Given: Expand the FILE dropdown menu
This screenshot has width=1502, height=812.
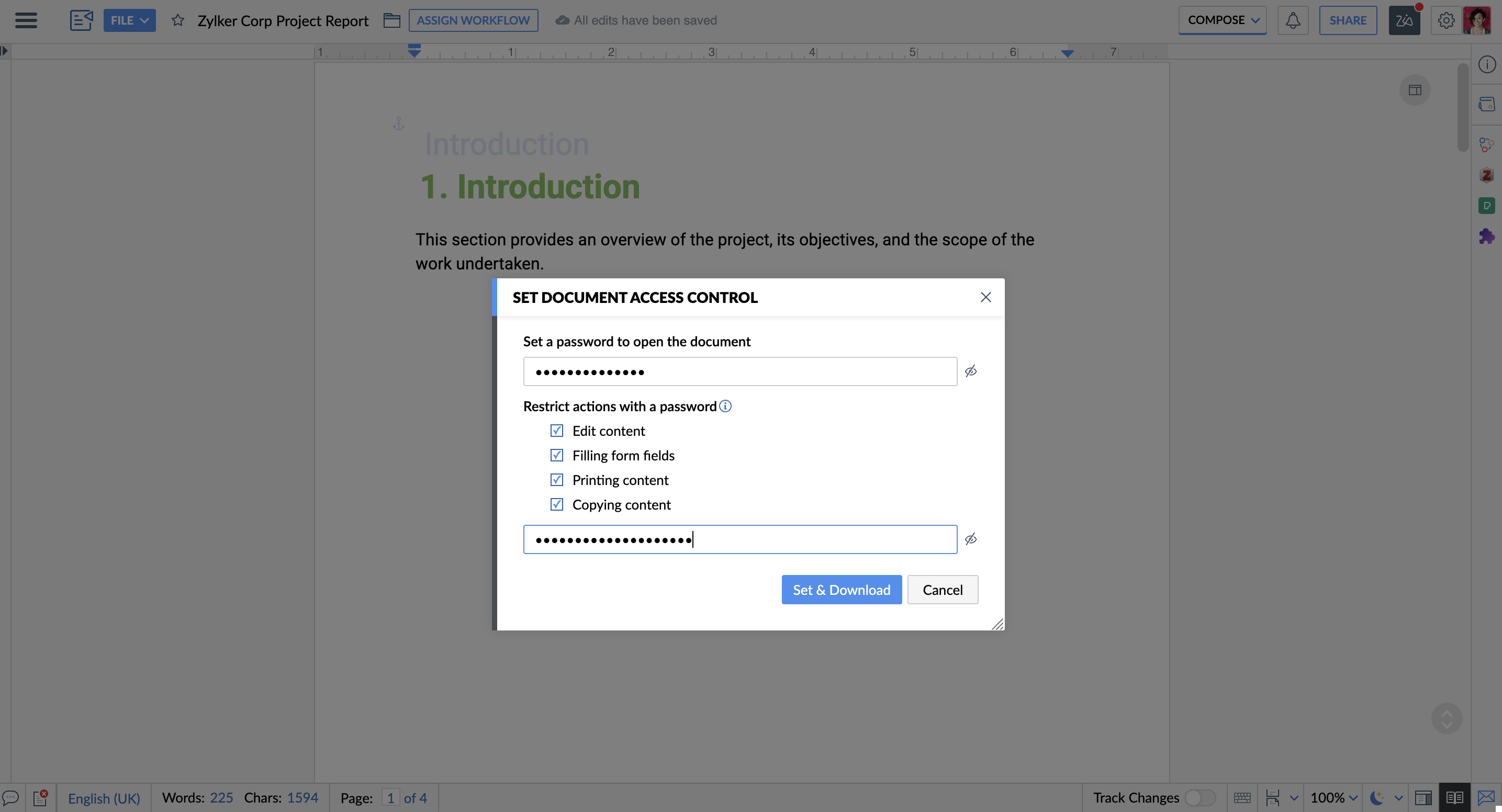Looking at the screenshot, I should pyautogui.click(x=129, y=20).
